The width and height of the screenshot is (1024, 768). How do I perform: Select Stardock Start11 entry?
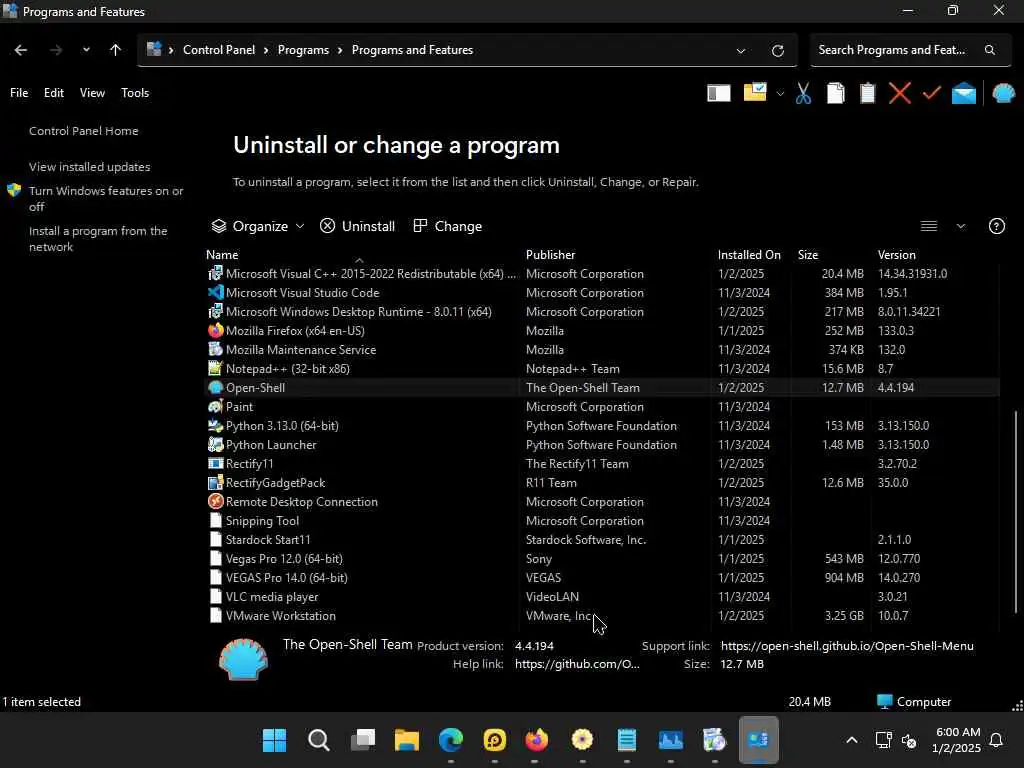click(x=601, y=539)
